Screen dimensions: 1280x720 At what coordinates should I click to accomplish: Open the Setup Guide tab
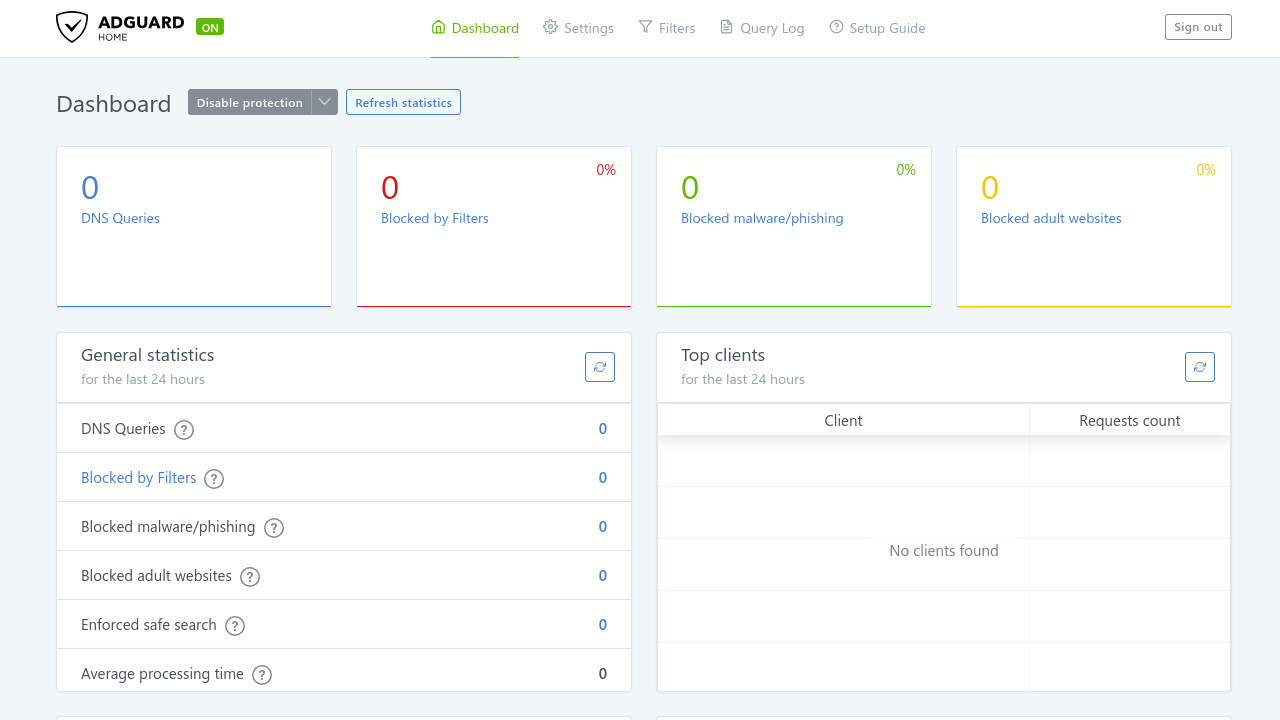[877, 28]
